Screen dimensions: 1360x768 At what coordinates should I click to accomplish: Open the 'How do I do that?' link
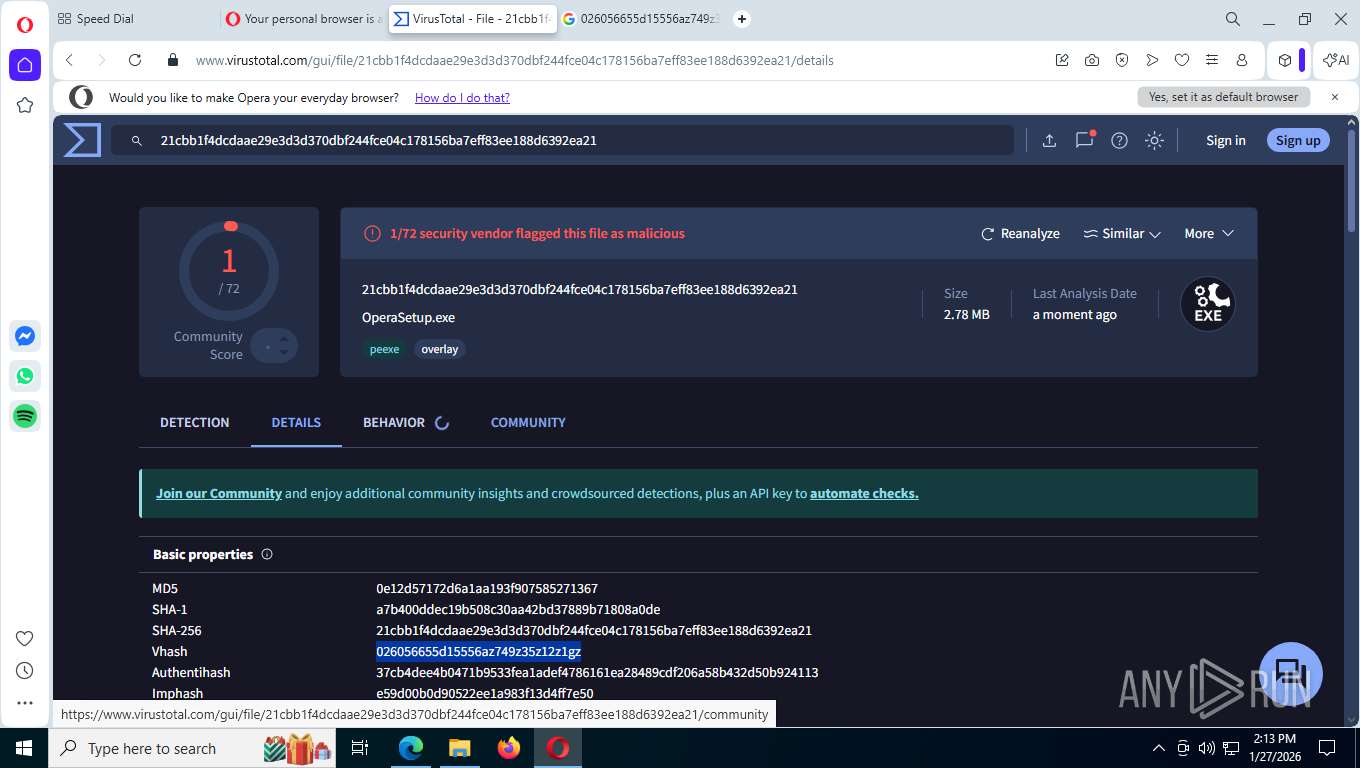click(462, 97)
